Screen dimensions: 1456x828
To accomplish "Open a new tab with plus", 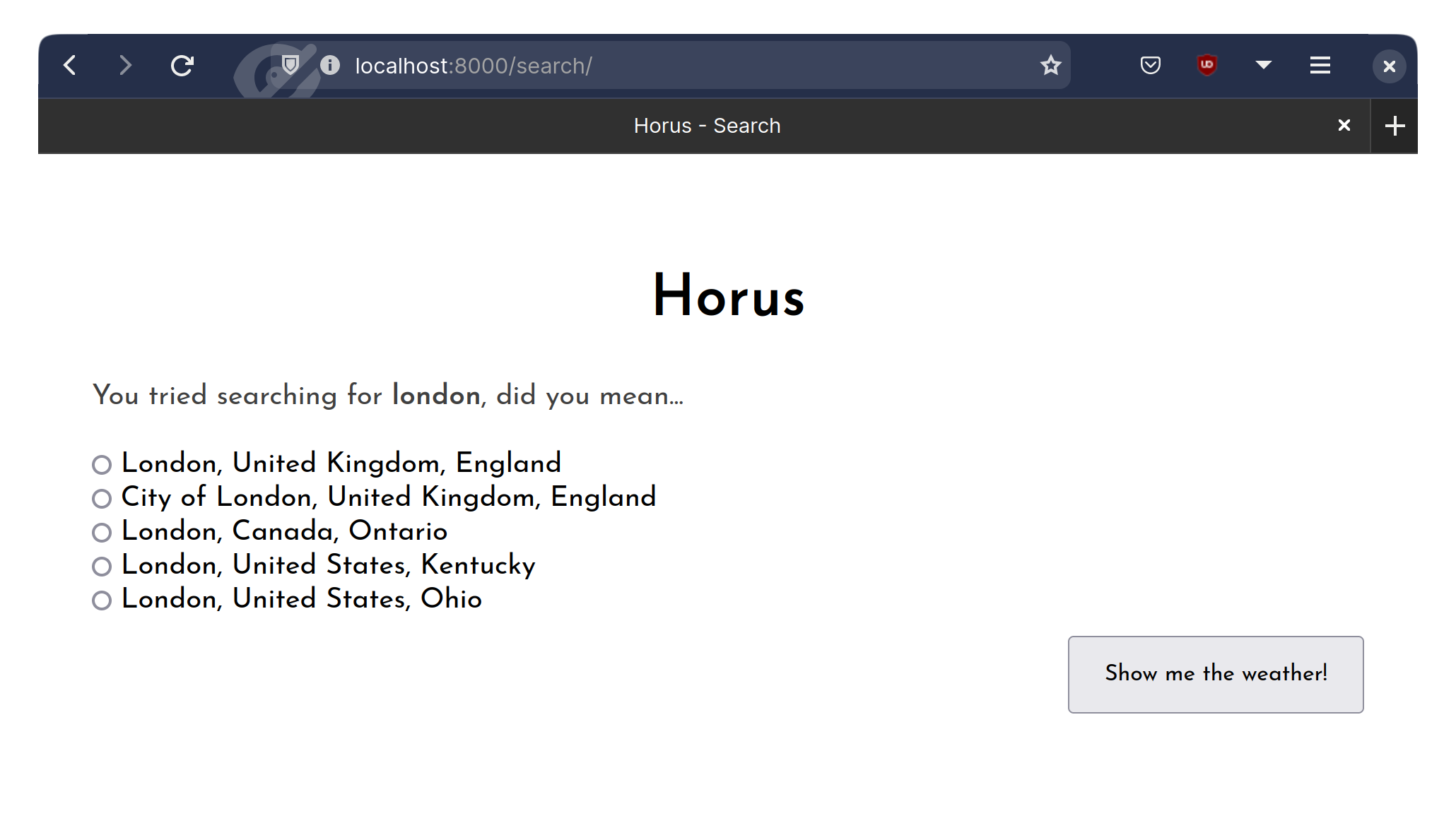I will click(x=1395, y=126).
